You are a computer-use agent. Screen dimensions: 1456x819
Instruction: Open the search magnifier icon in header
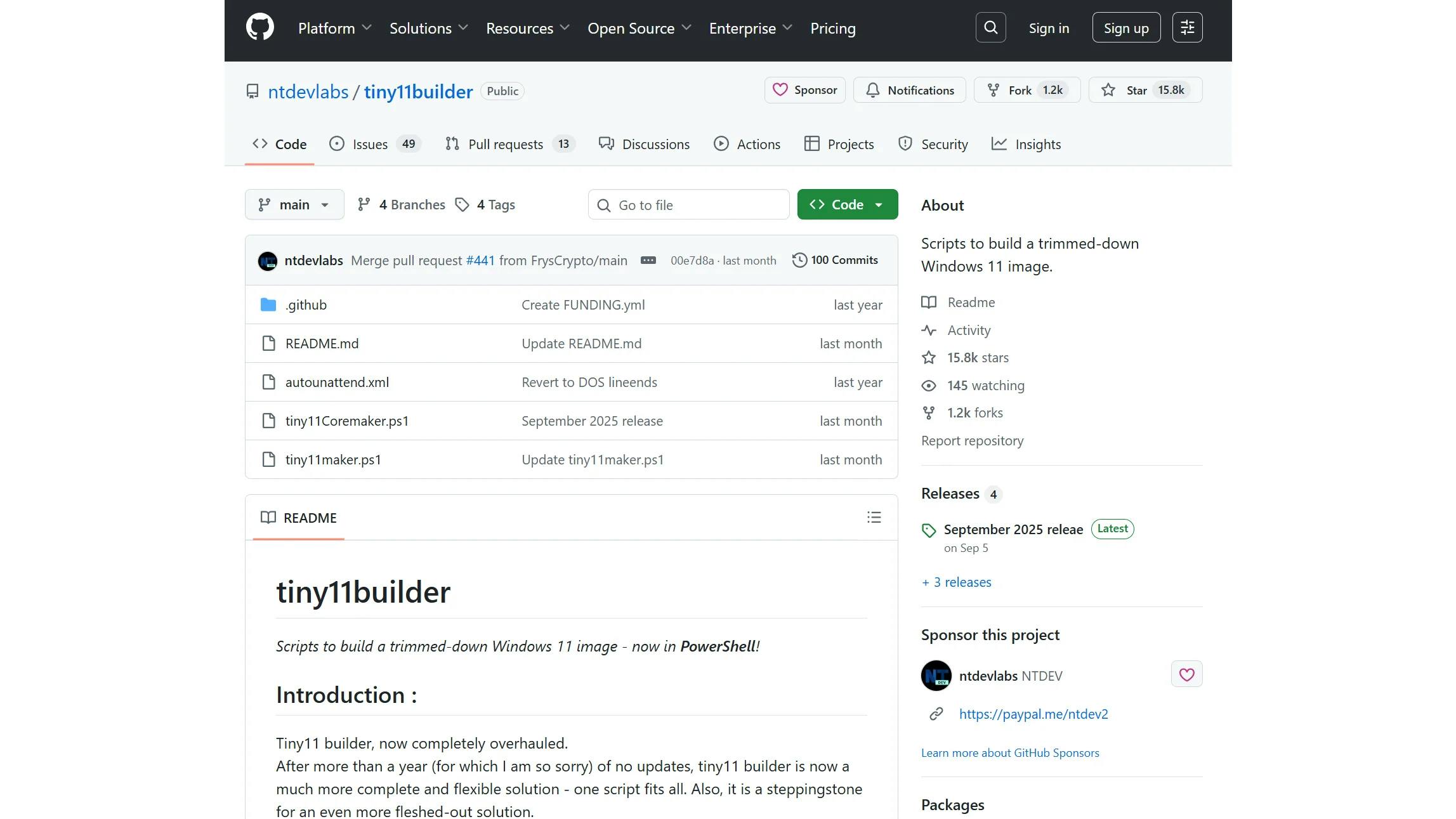tap(990, 28)
